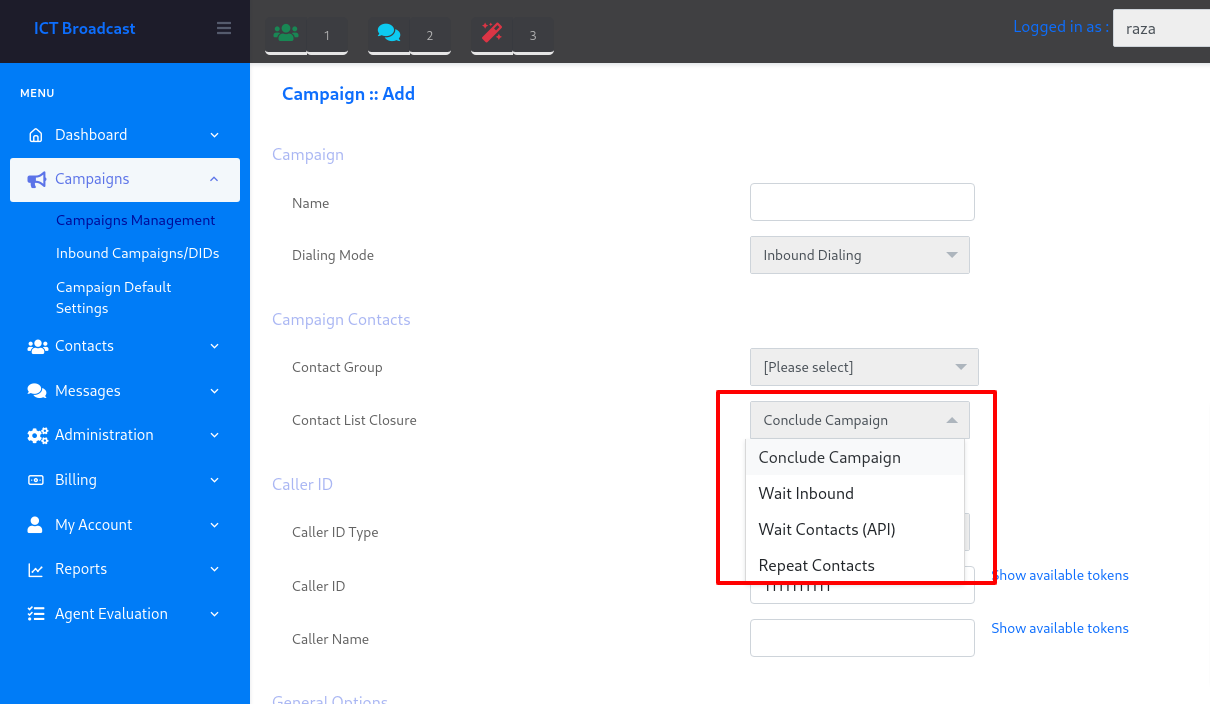This screenshot has height=704, width=1210.
Task: Click the Agent Evaluation checklist icon
Action: (x=36, y=614)
